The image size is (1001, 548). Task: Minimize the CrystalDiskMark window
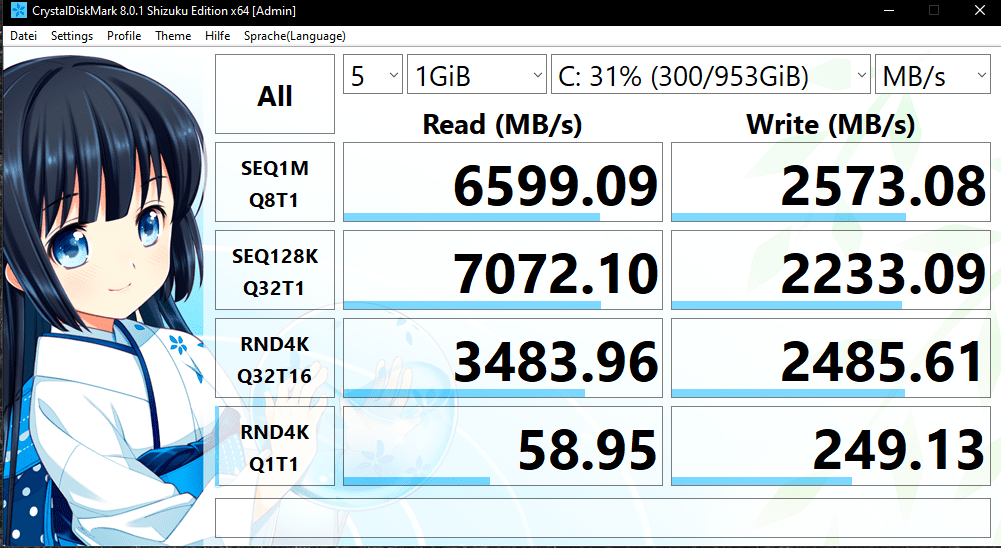[887, 11]
